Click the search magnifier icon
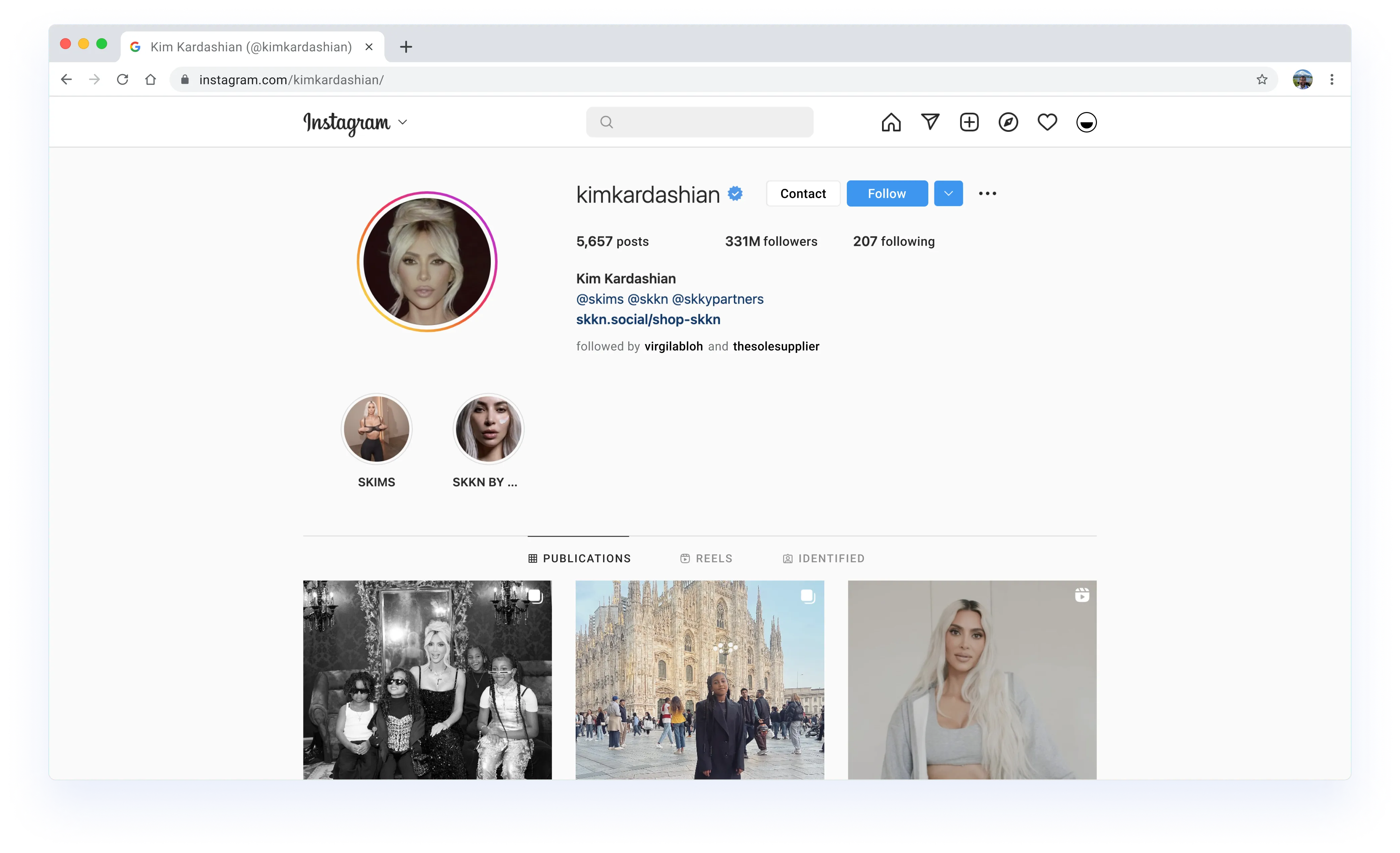Screen dimensions: 1400x853 click(x=606, y=122)
